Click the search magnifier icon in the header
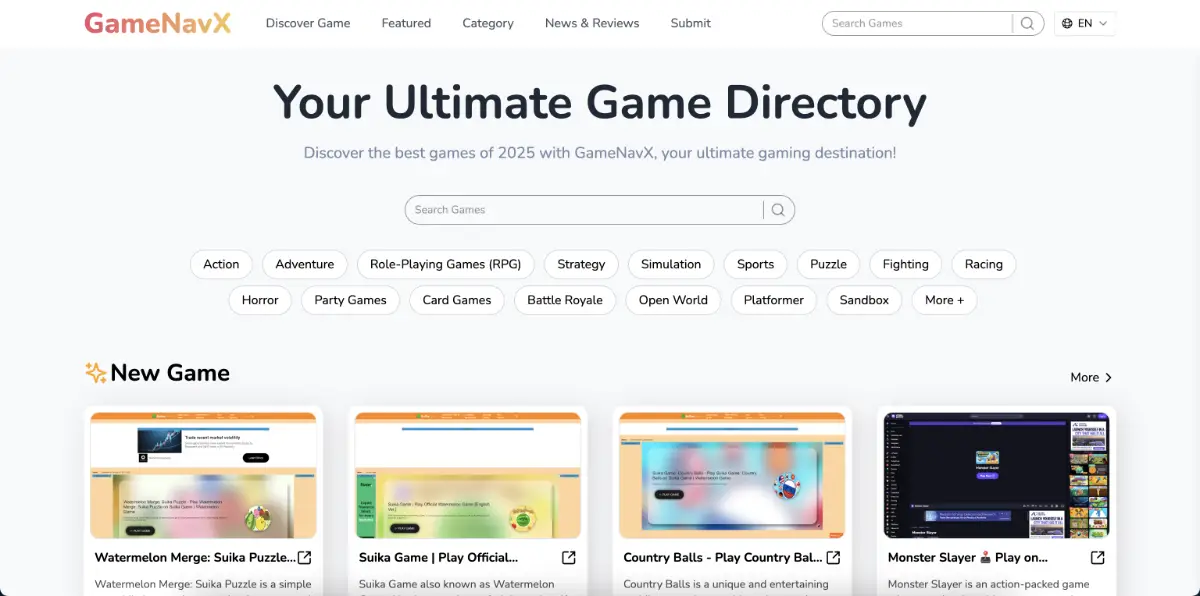 click(1027, 23)
